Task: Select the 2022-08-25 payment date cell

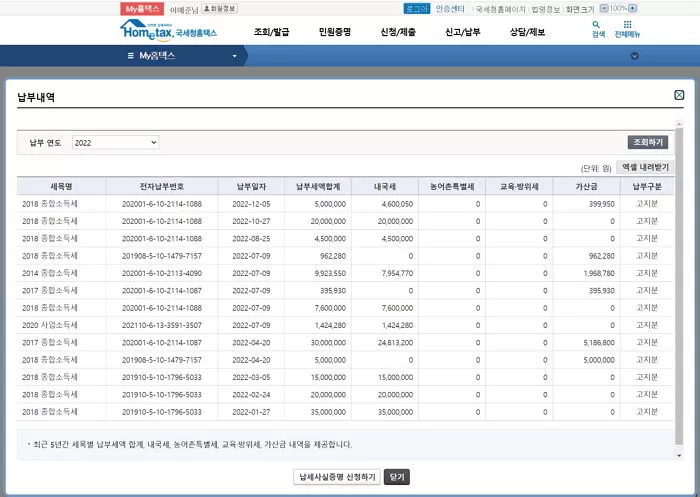Action: coord(251,238)
